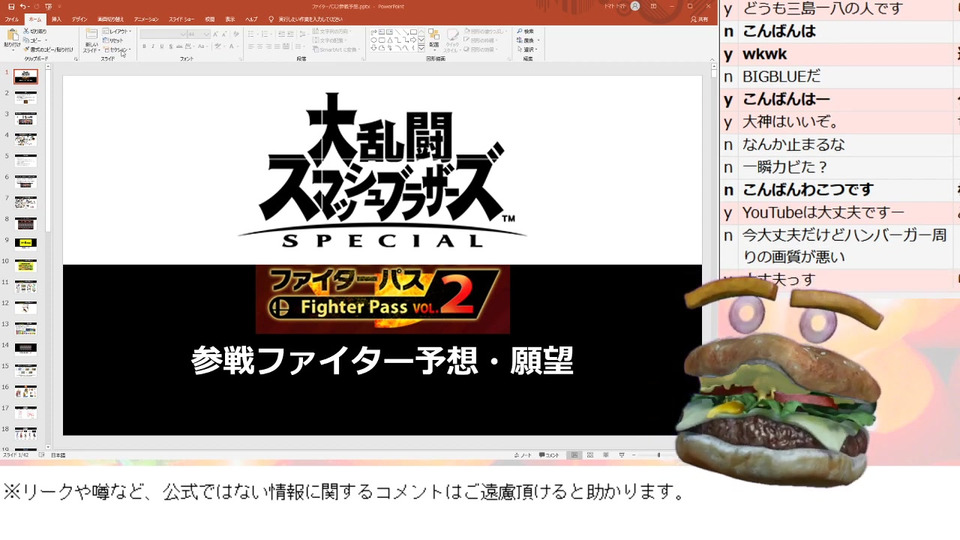Switch to Slide Sorter view
This screenshot has width=960, height=540.
[590, 456]
